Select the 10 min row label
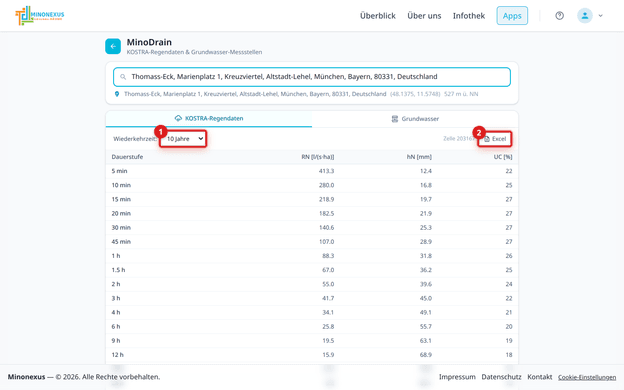624x390 pixels. pos(121,185)
